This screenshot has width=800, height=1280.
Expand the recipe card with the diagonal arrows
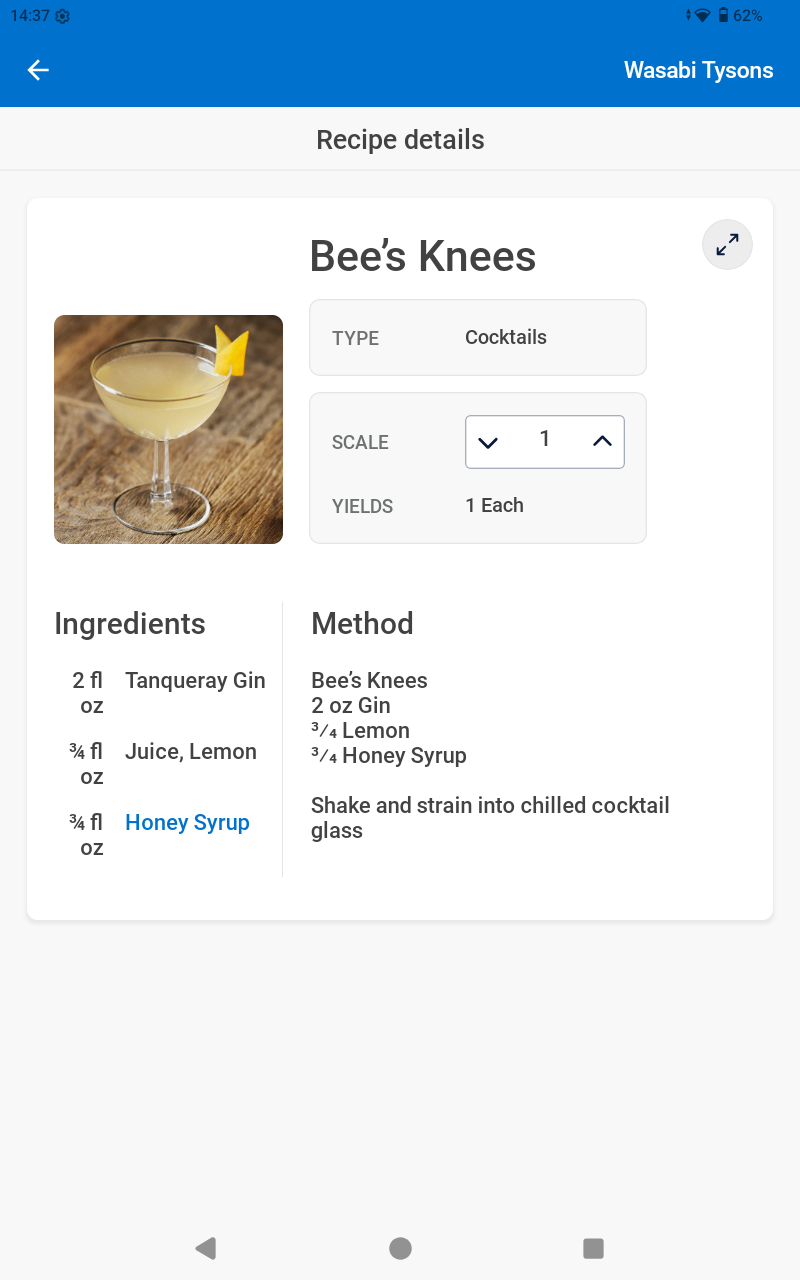[x=727, y=244]
